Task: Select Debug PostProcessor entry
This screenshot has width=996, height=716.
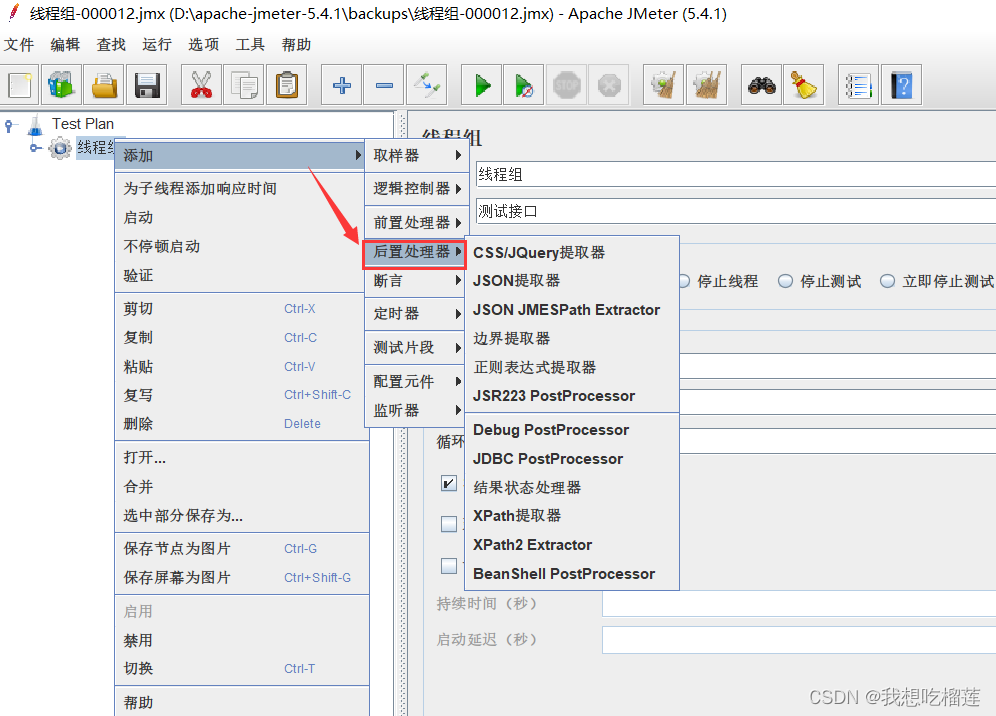Action: click(572, 430)
